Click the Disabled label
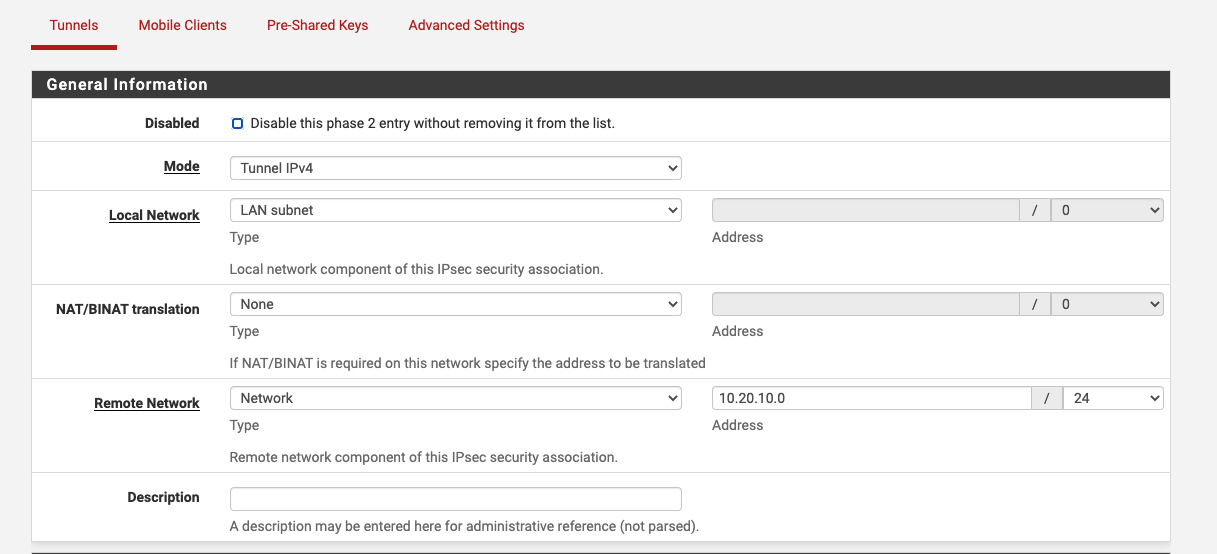Screen dimensions: 1217x554 [172, 123]
